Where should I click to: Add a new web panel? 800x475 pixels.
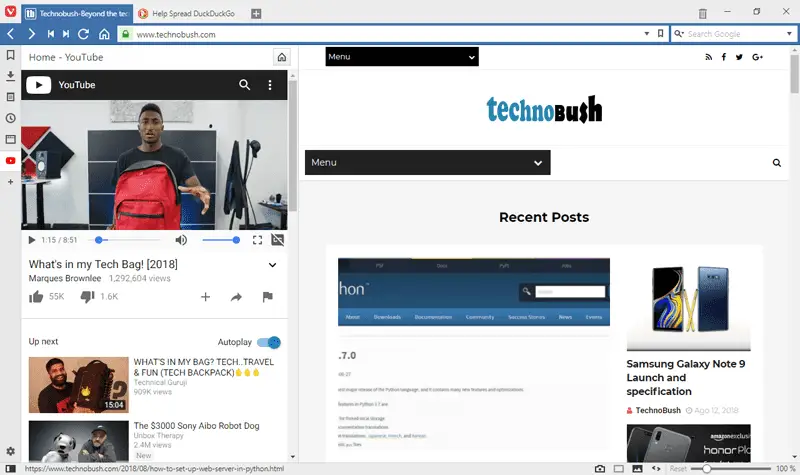coord(10,182)
